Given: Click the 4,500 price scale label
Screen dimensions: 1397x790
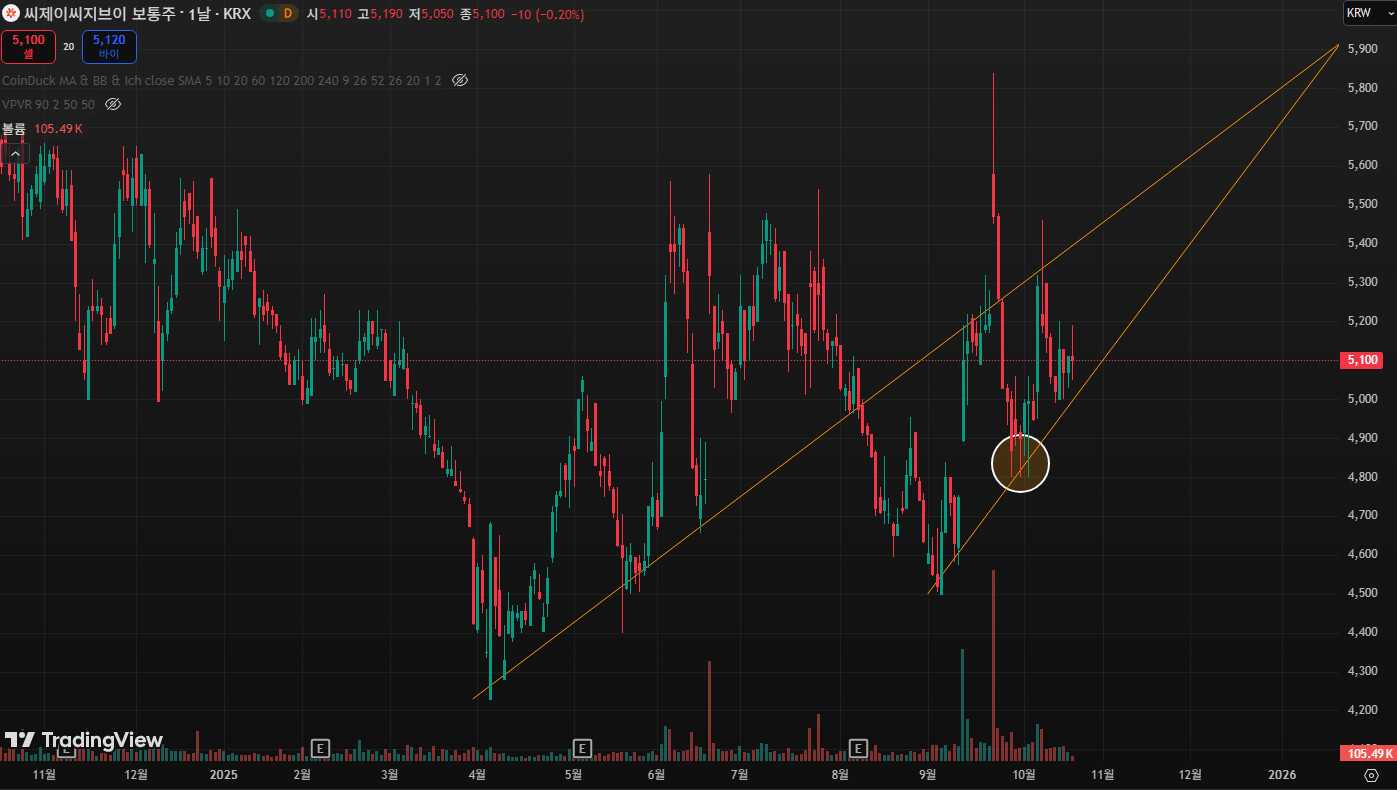Looking at the screenshot, I should click(x=1363, y=593).
